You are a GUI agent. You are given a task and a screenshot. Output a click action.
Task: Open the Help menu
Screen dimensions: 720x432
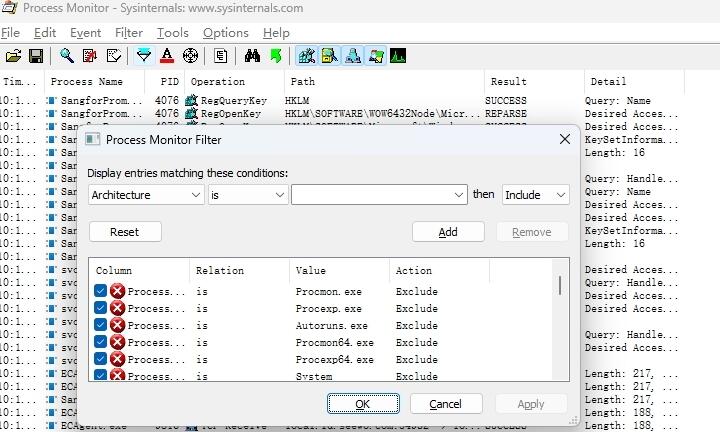[276, 33]
